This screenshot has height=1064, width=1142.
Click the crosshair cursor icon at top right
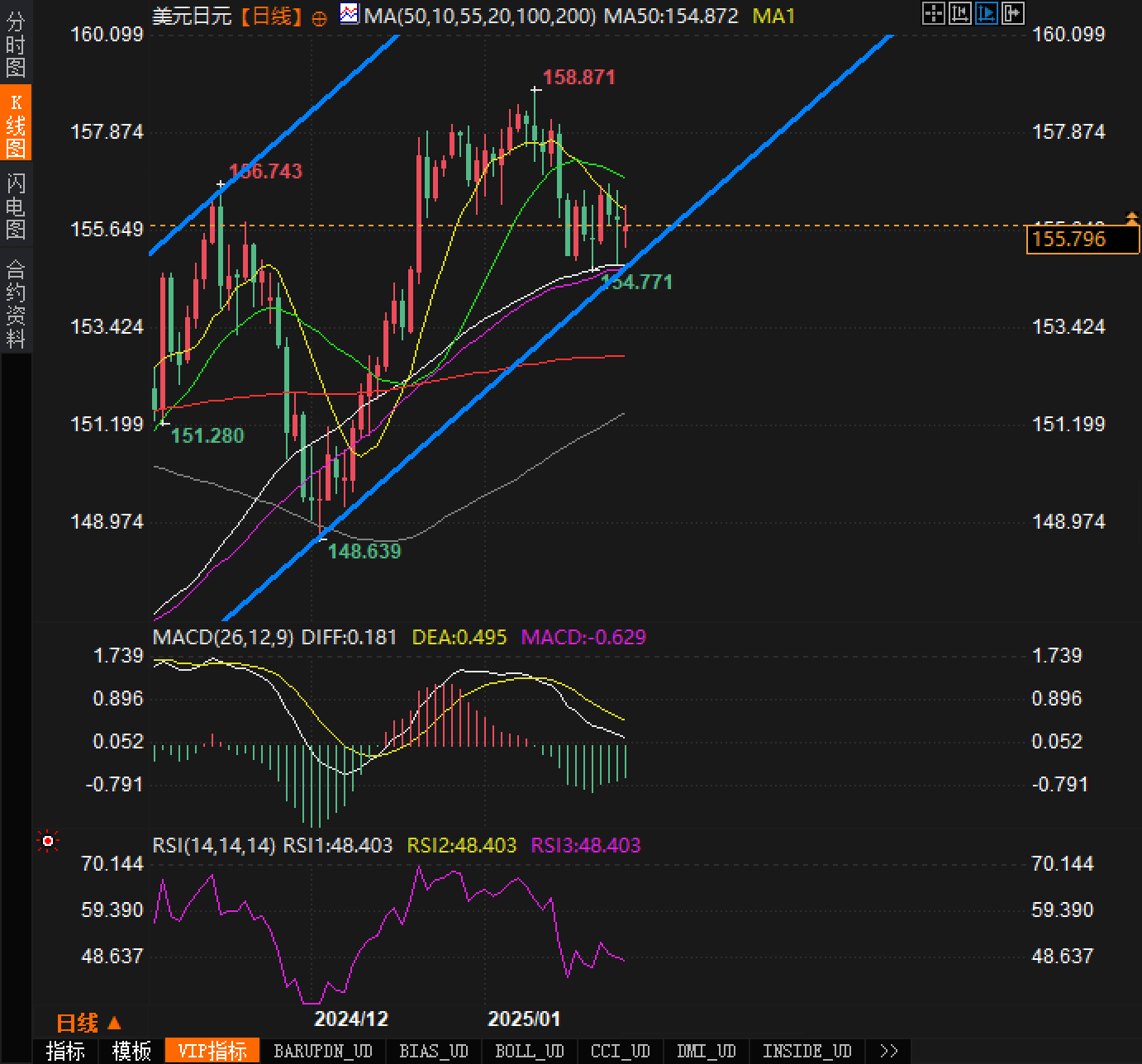tap(934, 13)
